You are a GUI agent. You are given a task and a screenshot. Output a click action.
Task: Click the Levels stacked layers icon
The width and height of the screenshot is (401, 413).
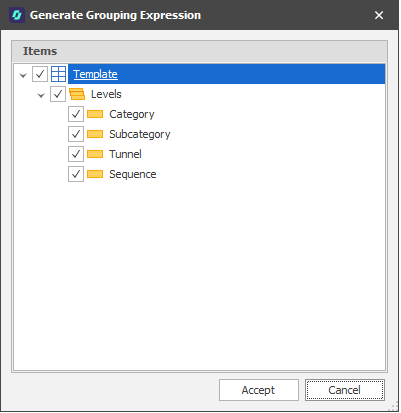click(77, 94)
